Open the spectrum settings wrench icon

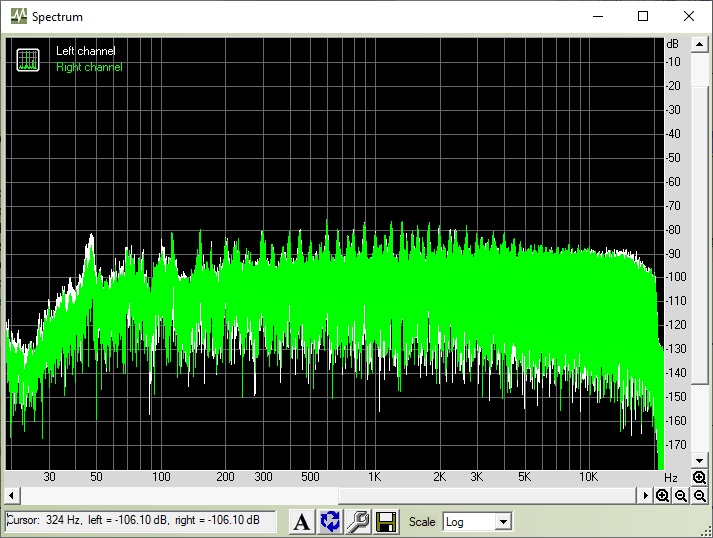click(x=358, y=521)
